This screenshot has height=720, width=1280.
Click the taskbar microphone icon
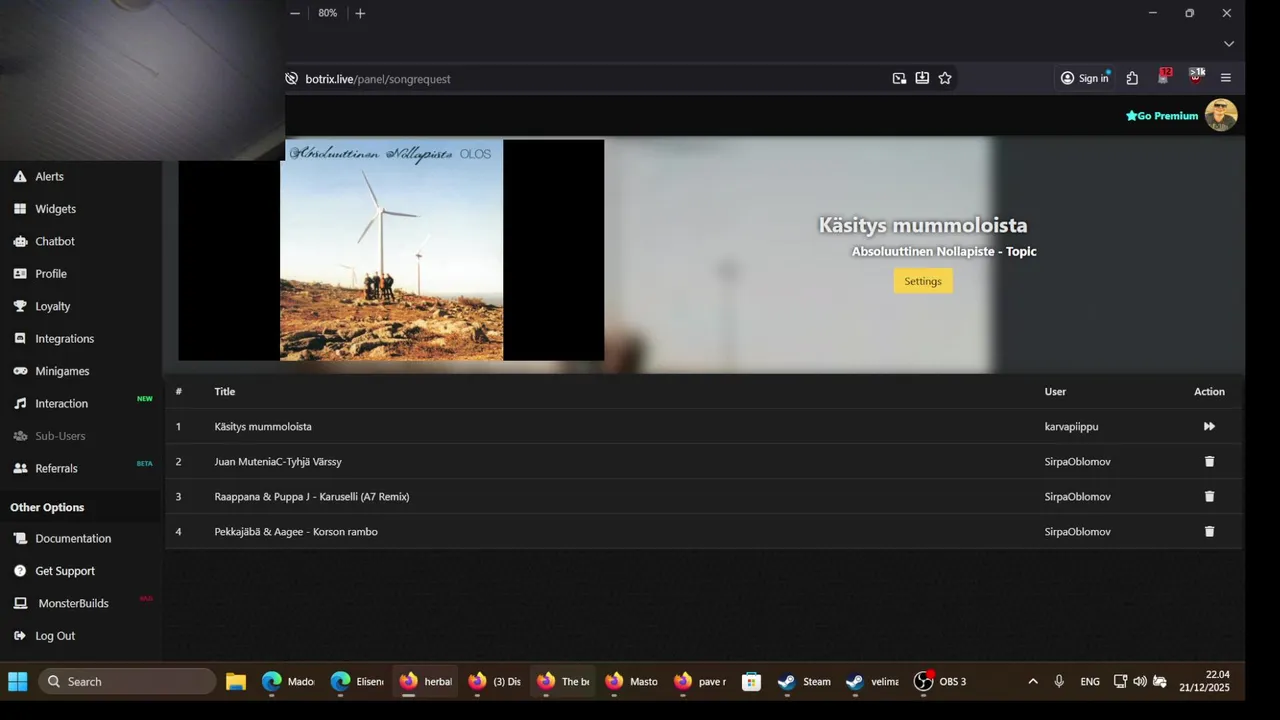(x=1059, y=681)
